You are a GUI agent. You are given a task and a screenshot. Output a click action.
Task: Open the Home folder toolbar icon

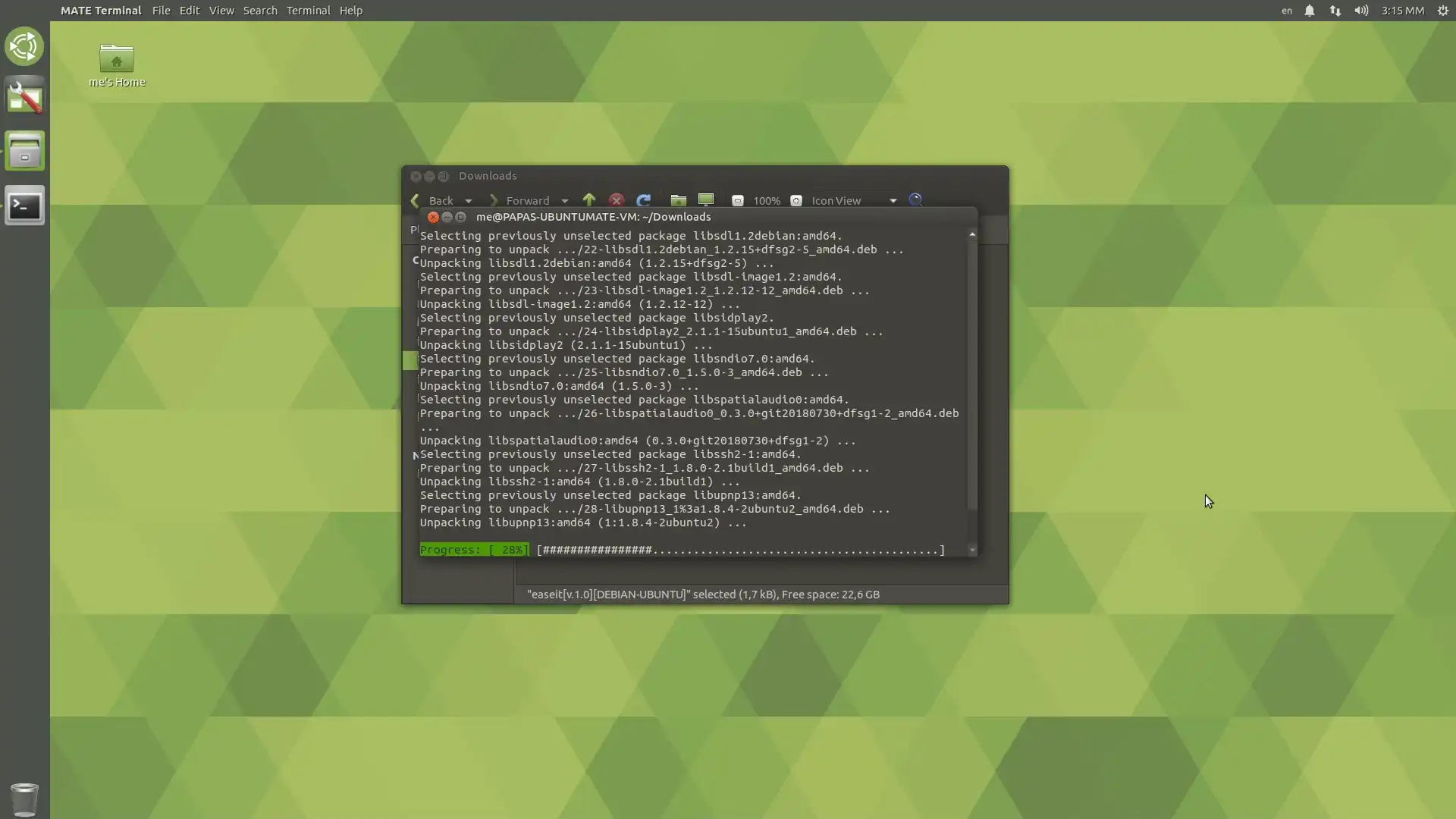[679, 200]
